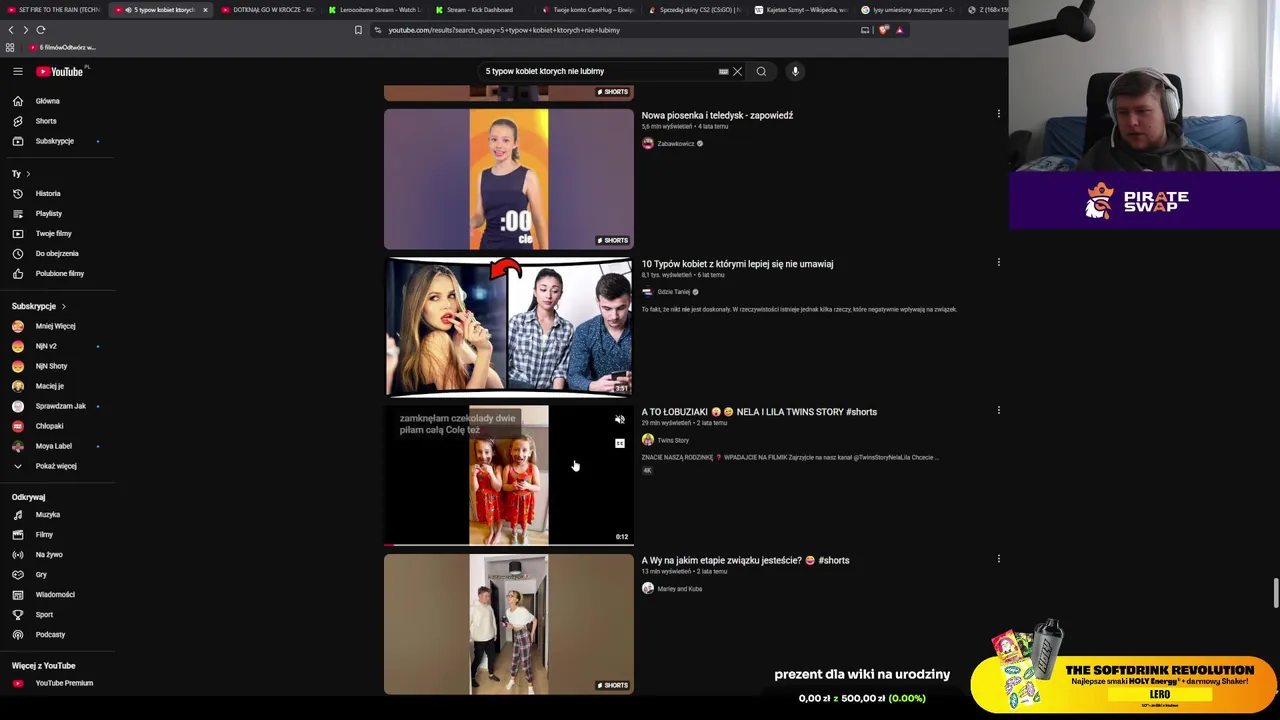Open Nowa piosenka i teledysk video title
This screenshot has width=1280, height=720.
[717, 115]
